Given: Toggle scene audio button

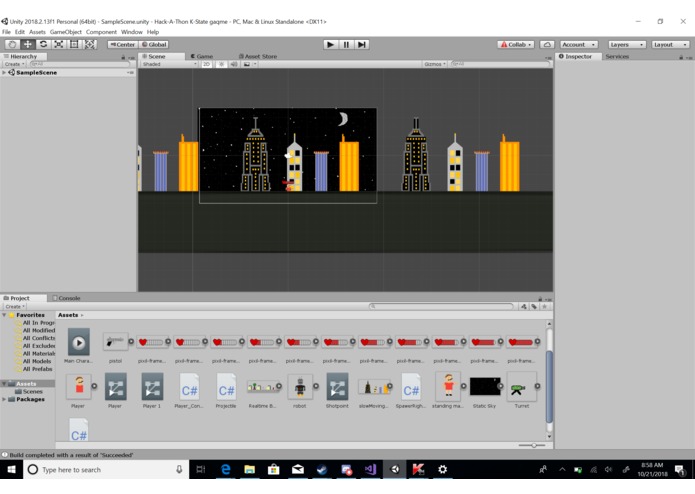Looking at the screenshot, I should click(x=234, y=64).
